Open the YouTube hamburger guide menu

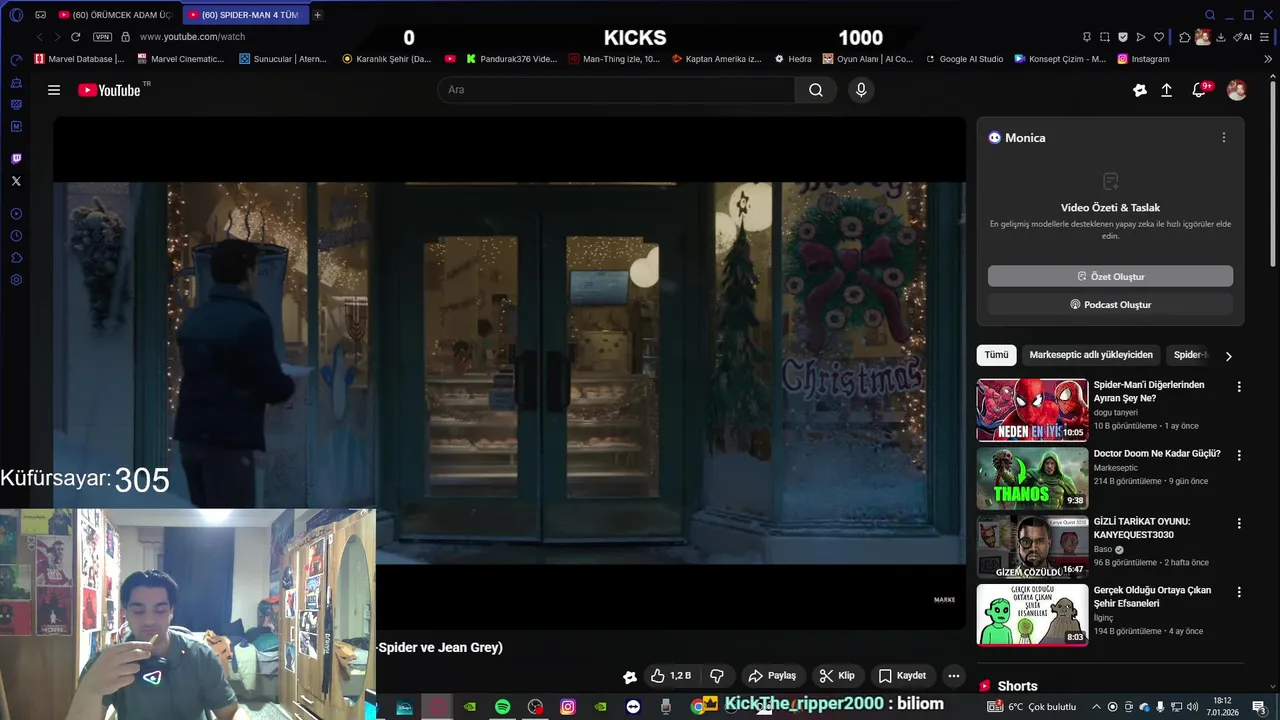coord(54,90)
